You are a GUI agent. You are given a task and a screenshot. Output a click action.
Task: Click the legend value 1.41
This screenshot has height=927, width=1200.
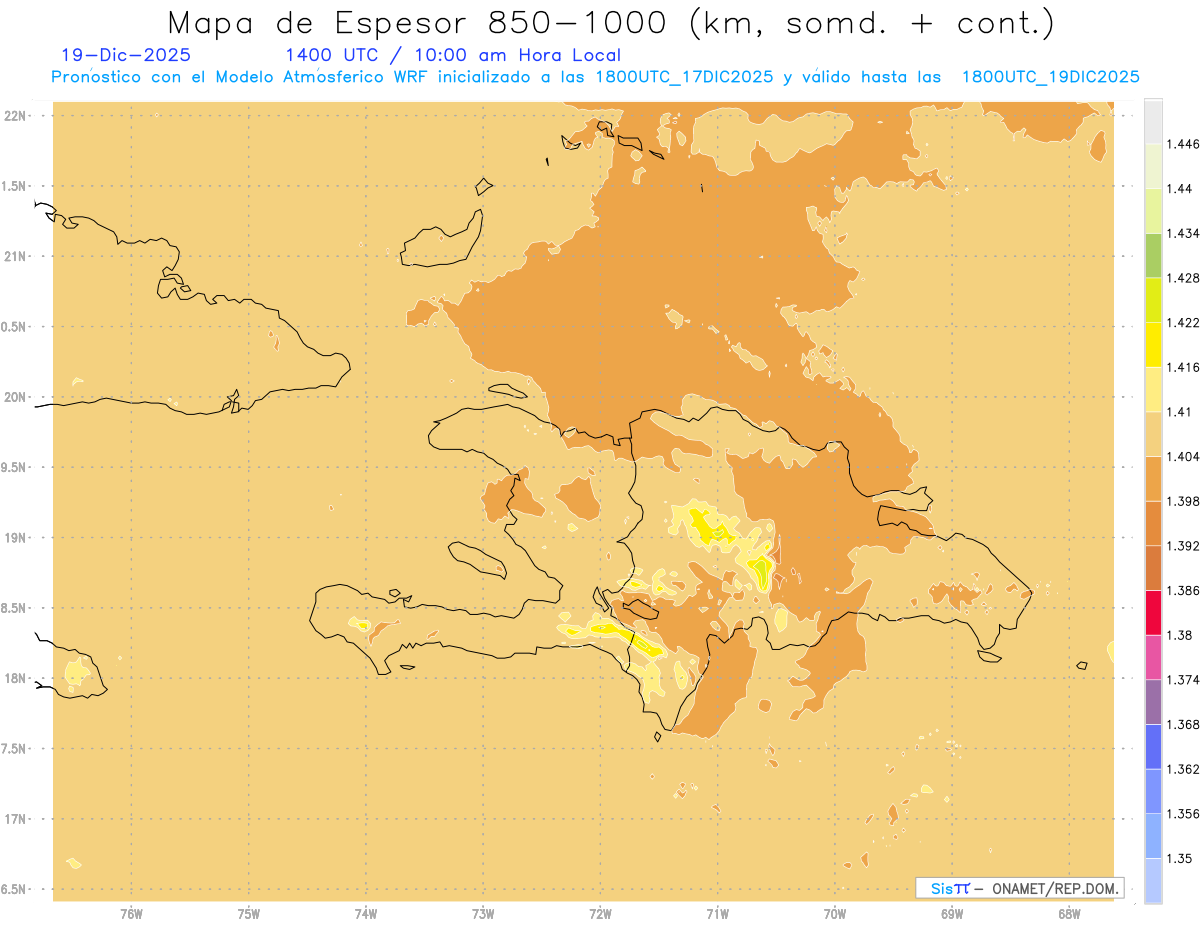tap(1180, 412)
